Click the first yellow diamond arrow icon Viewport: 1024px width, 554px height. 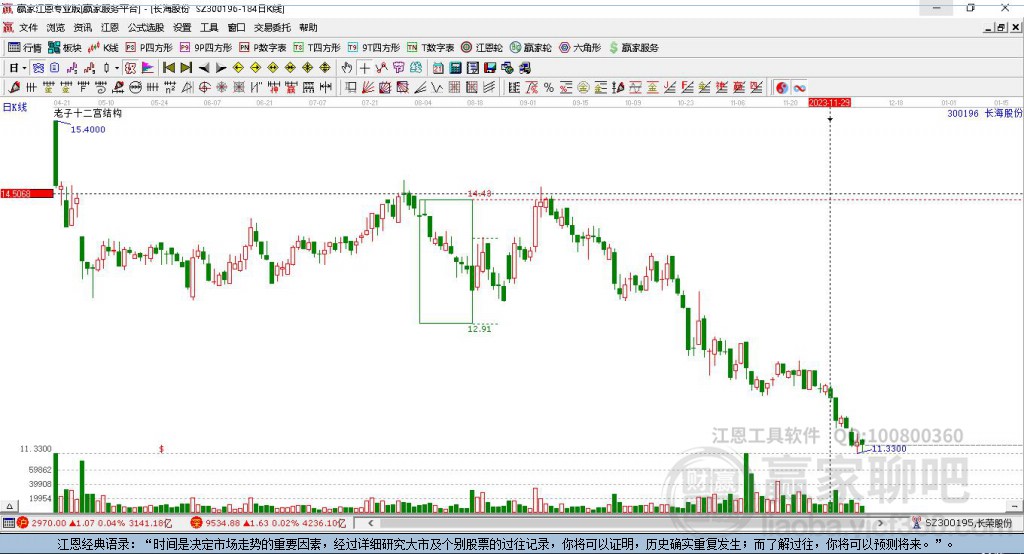(238, 68)
